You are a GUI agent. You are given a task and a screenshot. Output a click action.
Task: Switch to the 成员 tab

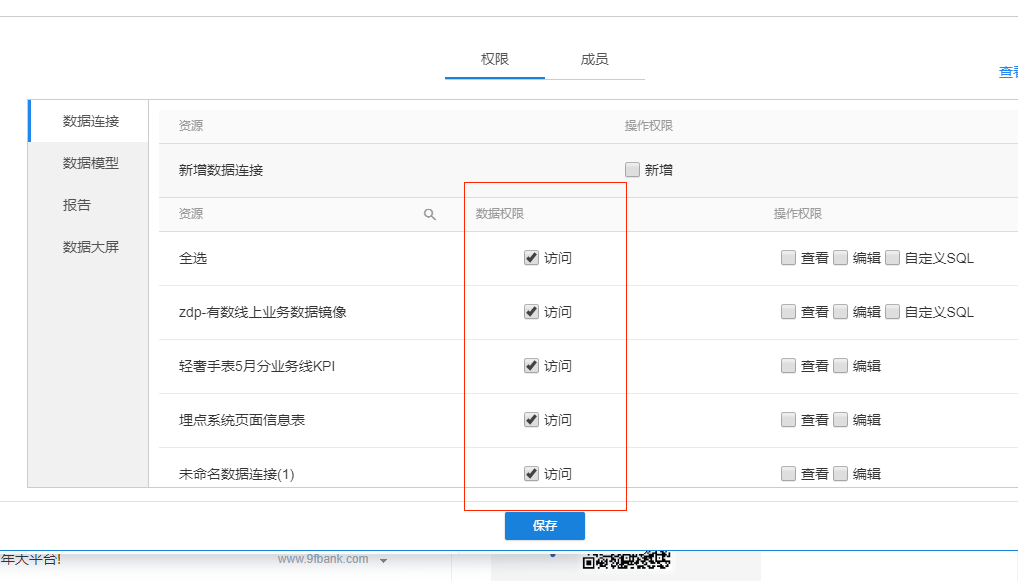(594, 59)
